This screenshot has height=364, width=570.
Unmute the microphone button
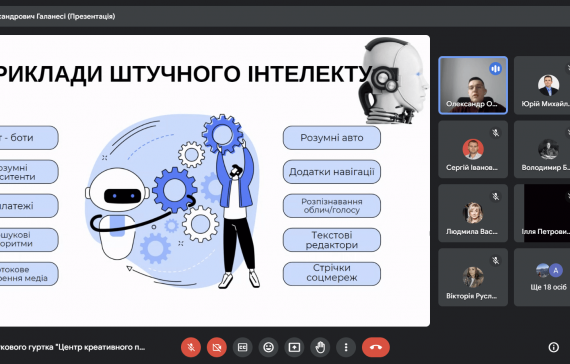pyautogui.click(x=191, y=347)
